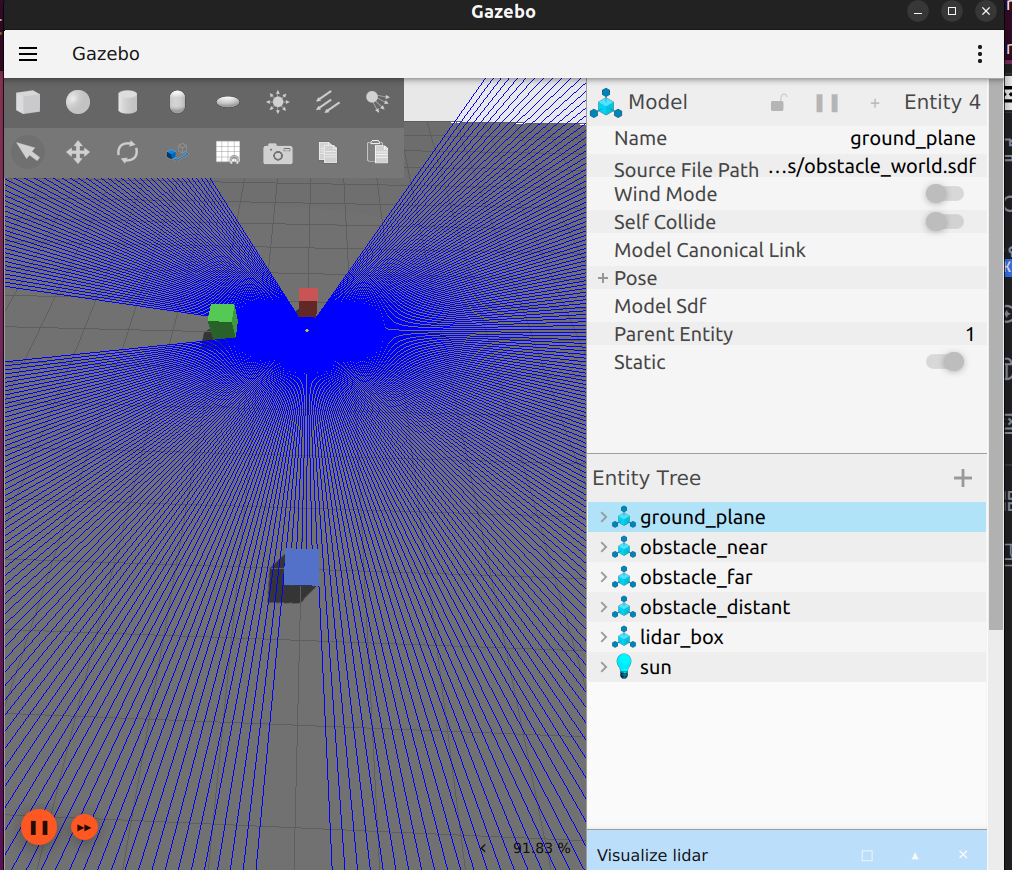Close the Visualize lidar panel
Screen dimensions: 1012x870
pos(963,855)
